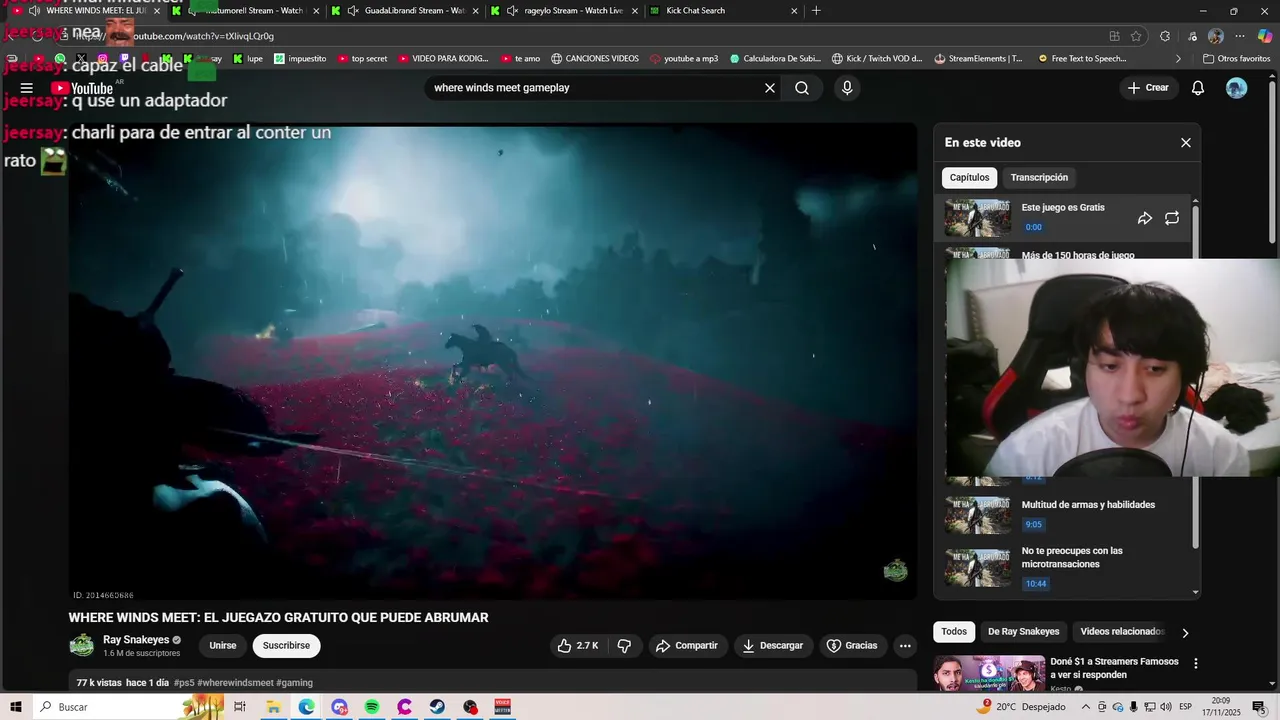Open the browser extensions puzzle icon
1280x720 pixels.
tap(1165, 36)
